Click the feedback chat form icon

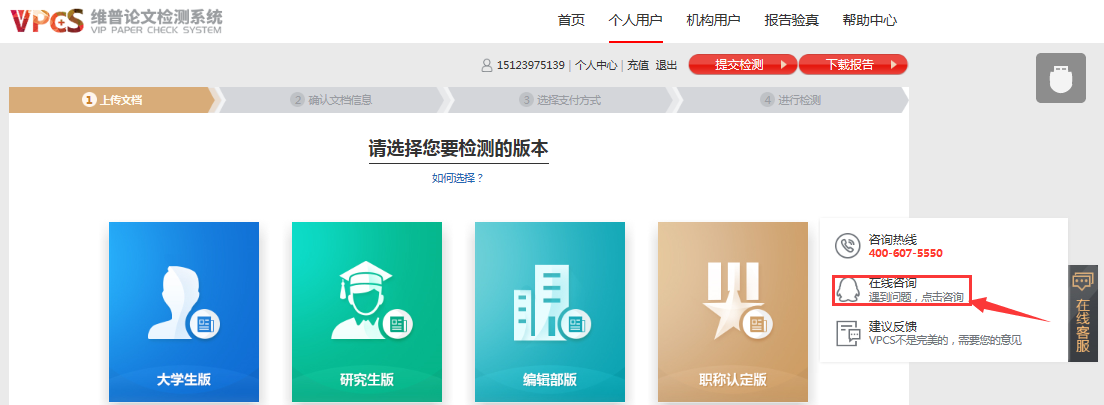(848, 333)
